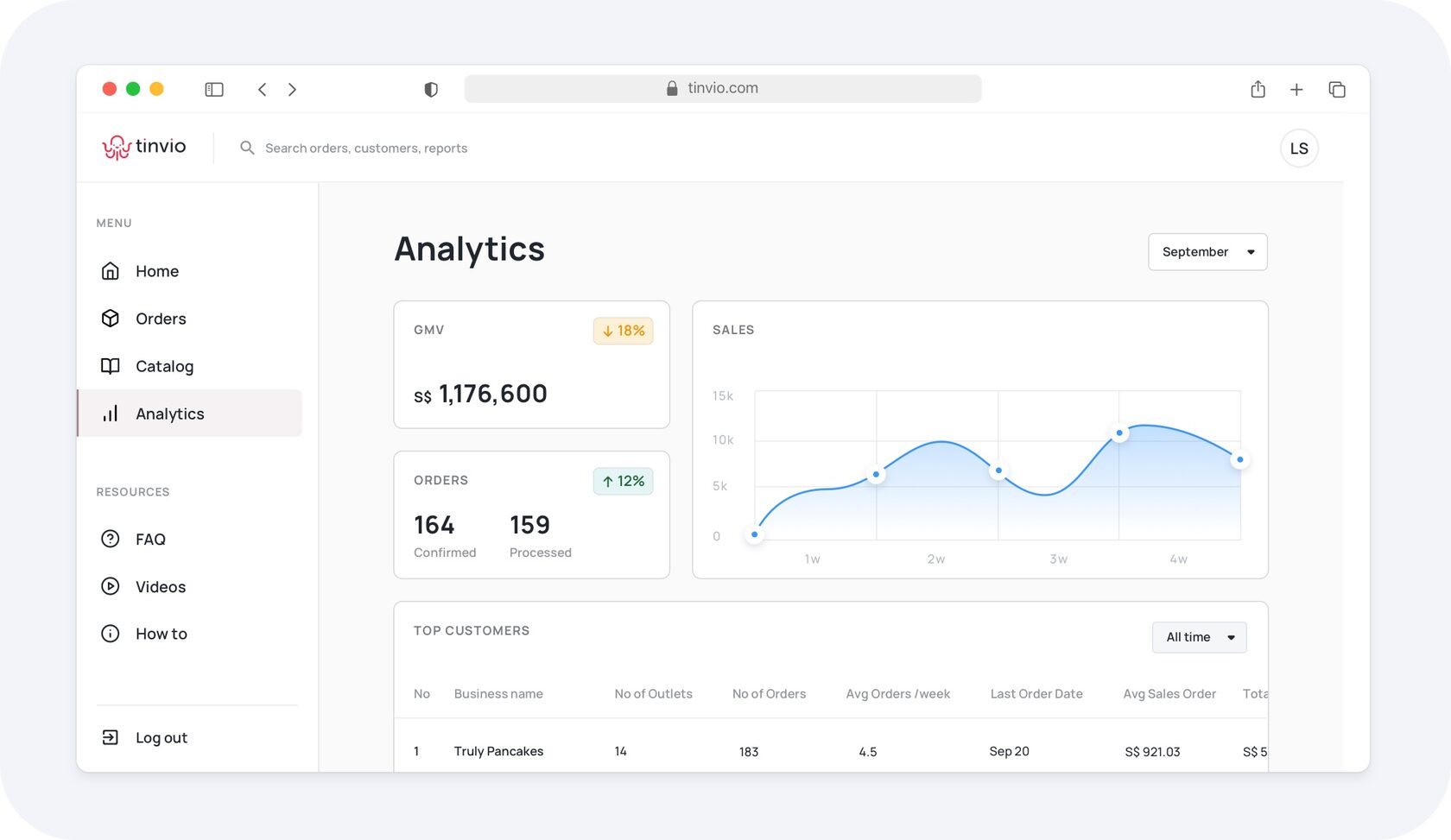The width and height of the screenshot is (1451, 840).
Task: Focus the search orders input field
Action: (x=366, y=148)
